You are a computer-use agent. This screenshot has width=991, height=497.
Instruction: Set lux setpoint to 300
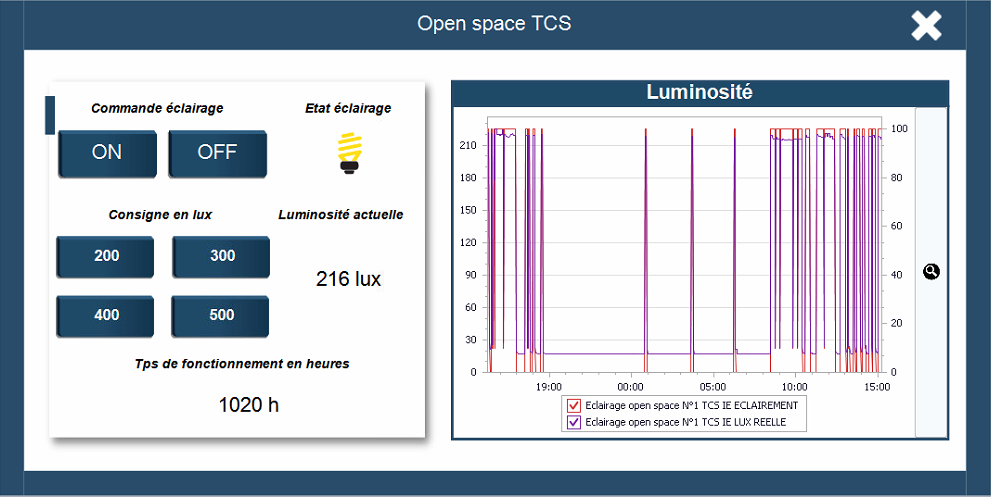point(221,257)
